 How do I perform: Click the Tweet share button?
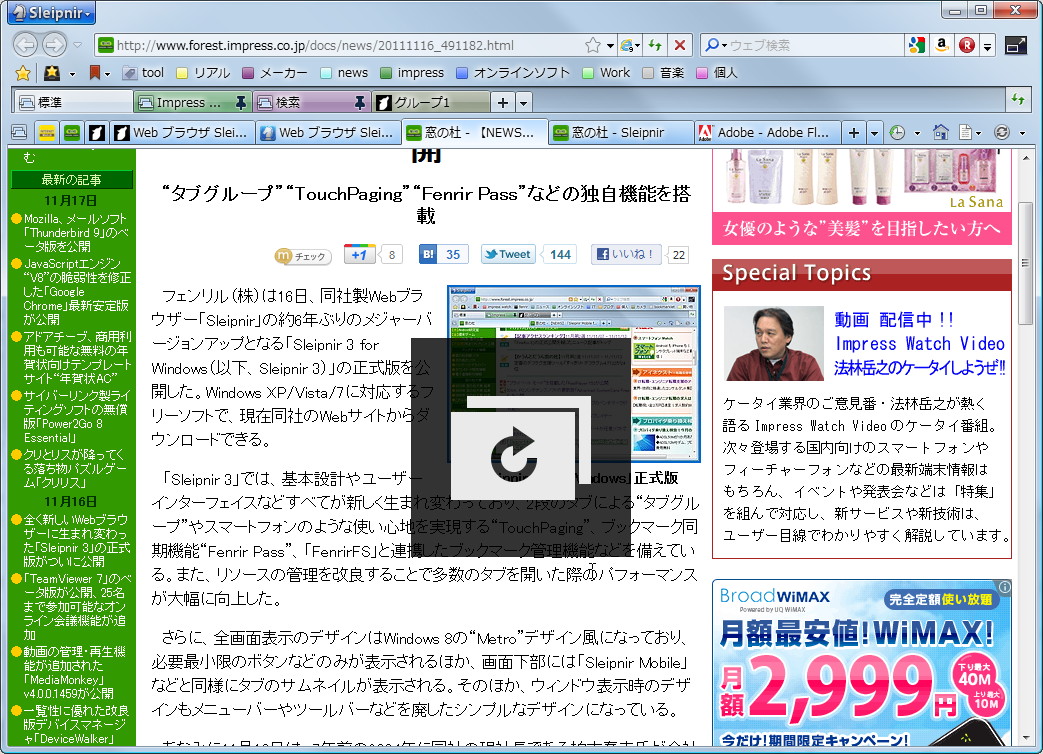click(508, 254)
